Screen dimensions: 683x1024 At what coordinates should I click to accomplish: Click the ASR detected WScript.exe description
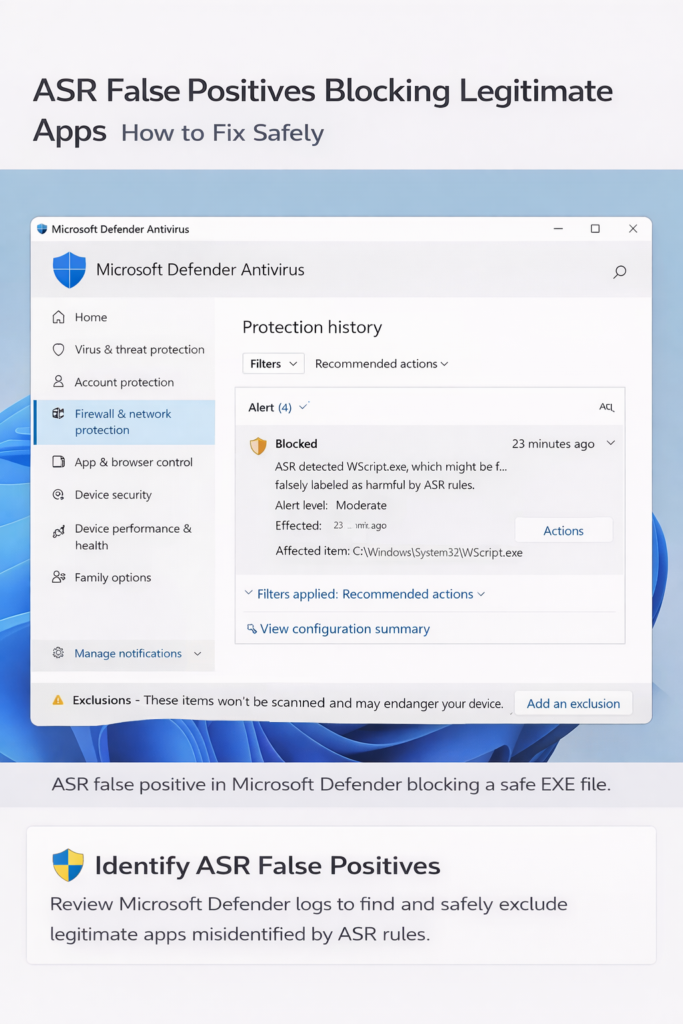click(x=390, y=475)
